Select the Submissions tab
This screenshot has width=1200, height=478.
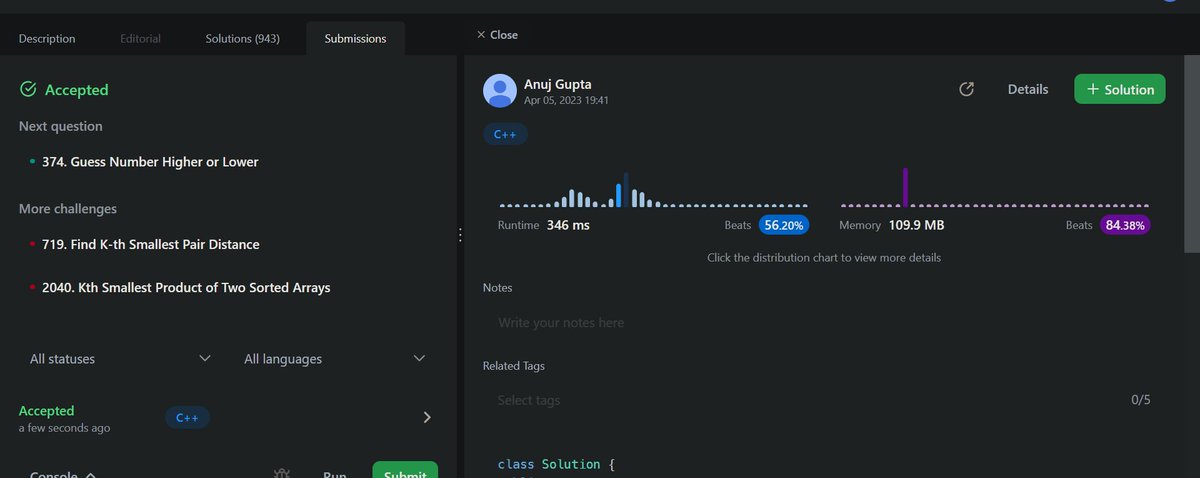355,38
